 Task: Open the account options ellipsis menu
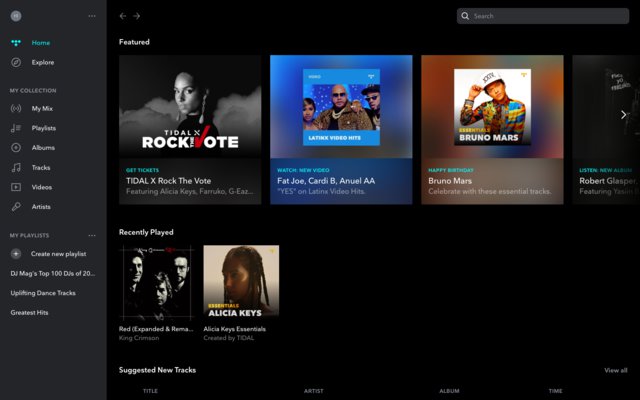(92, 16)
